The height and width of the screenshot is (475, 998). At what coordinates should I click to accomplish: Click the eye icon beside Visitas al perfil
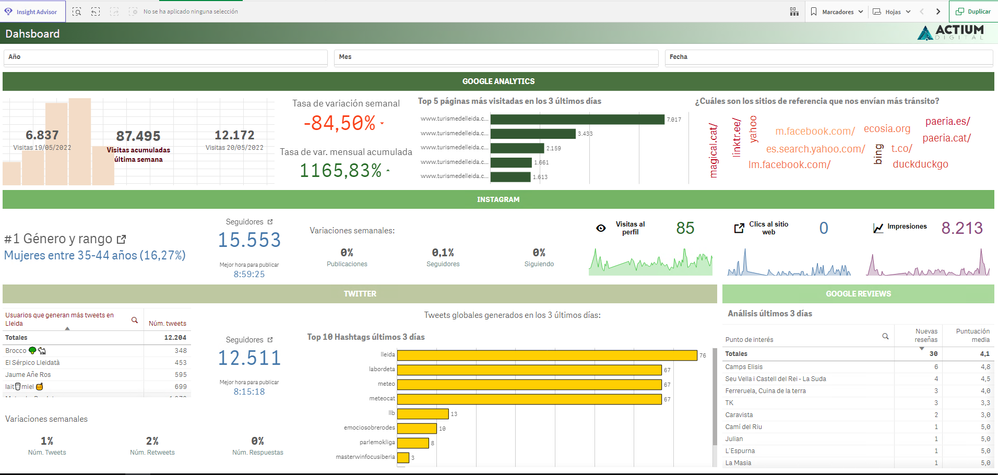[x=601, y=228]
